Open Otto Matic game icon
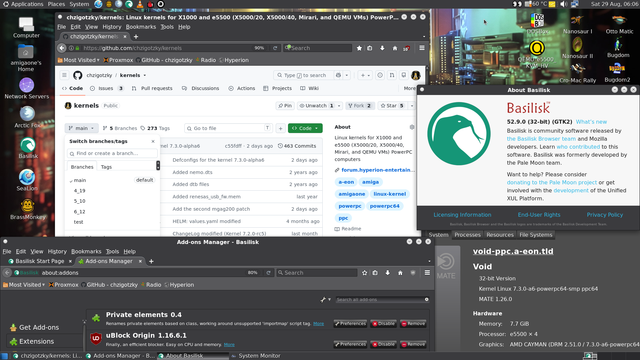The image size is (640, 360). tap(619, 24)
